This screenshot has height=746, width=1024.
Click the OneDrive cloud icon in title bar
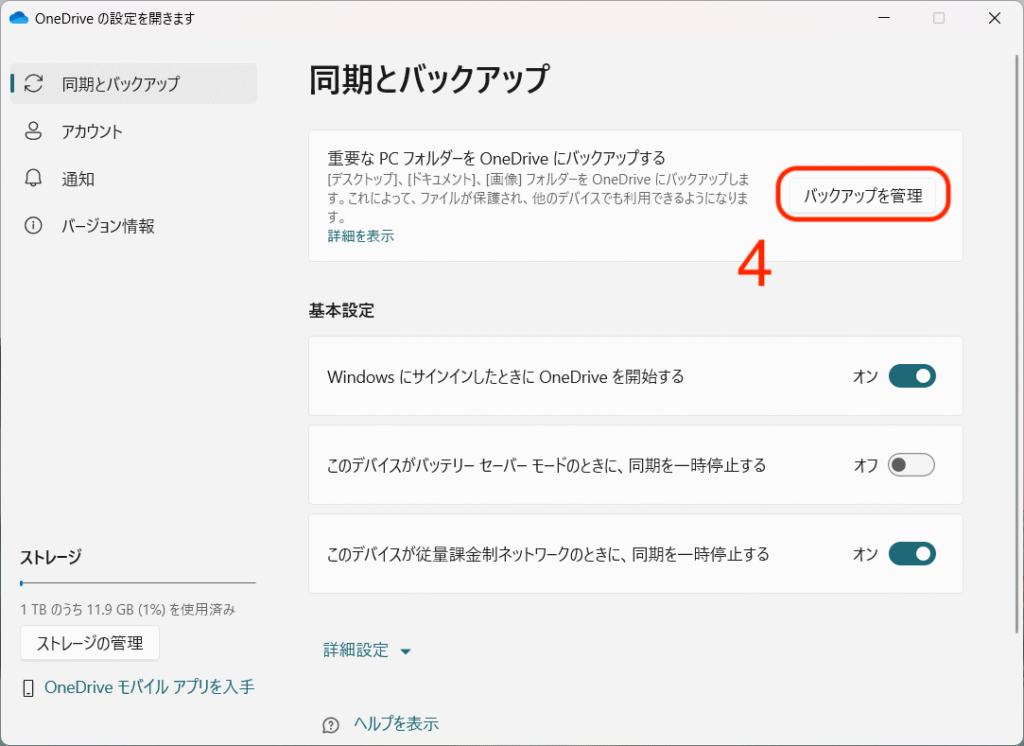pos(18,18)
